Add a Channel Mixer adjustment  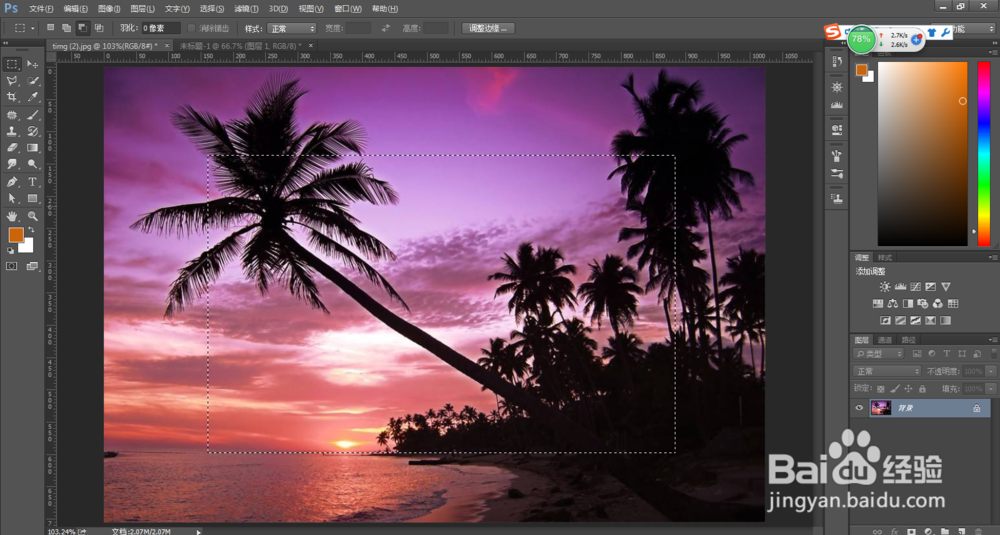(x=938, y=304)
